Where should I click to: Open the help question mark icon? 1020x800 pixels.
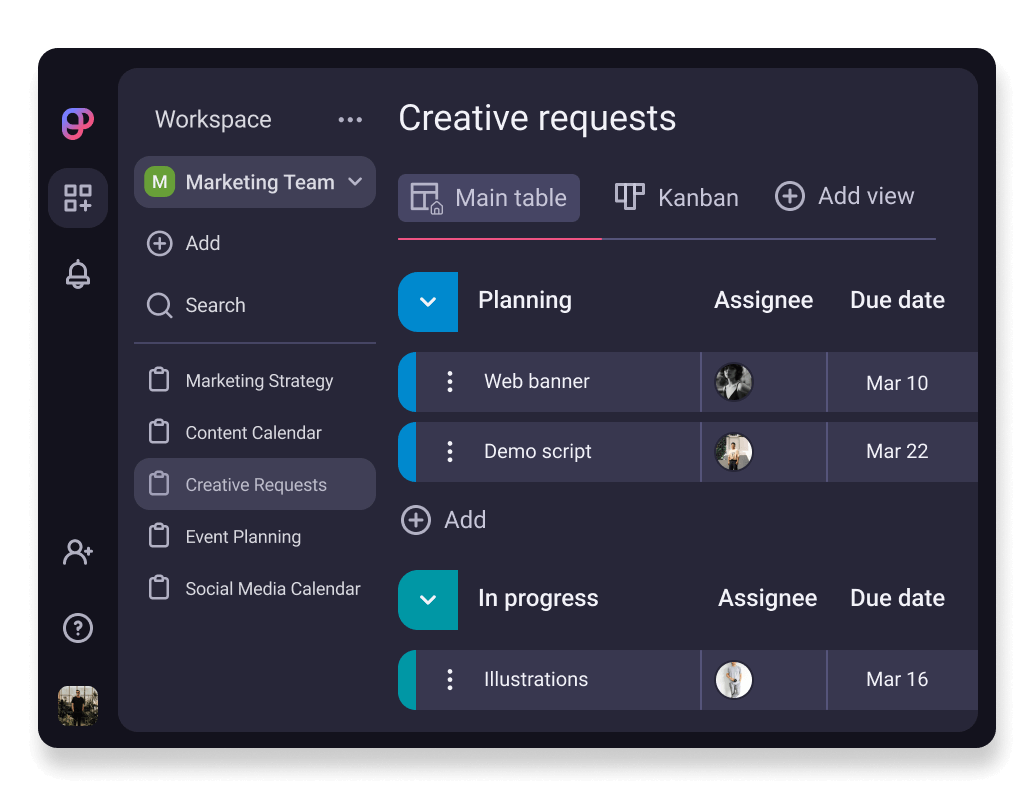(x=78, y=628)
